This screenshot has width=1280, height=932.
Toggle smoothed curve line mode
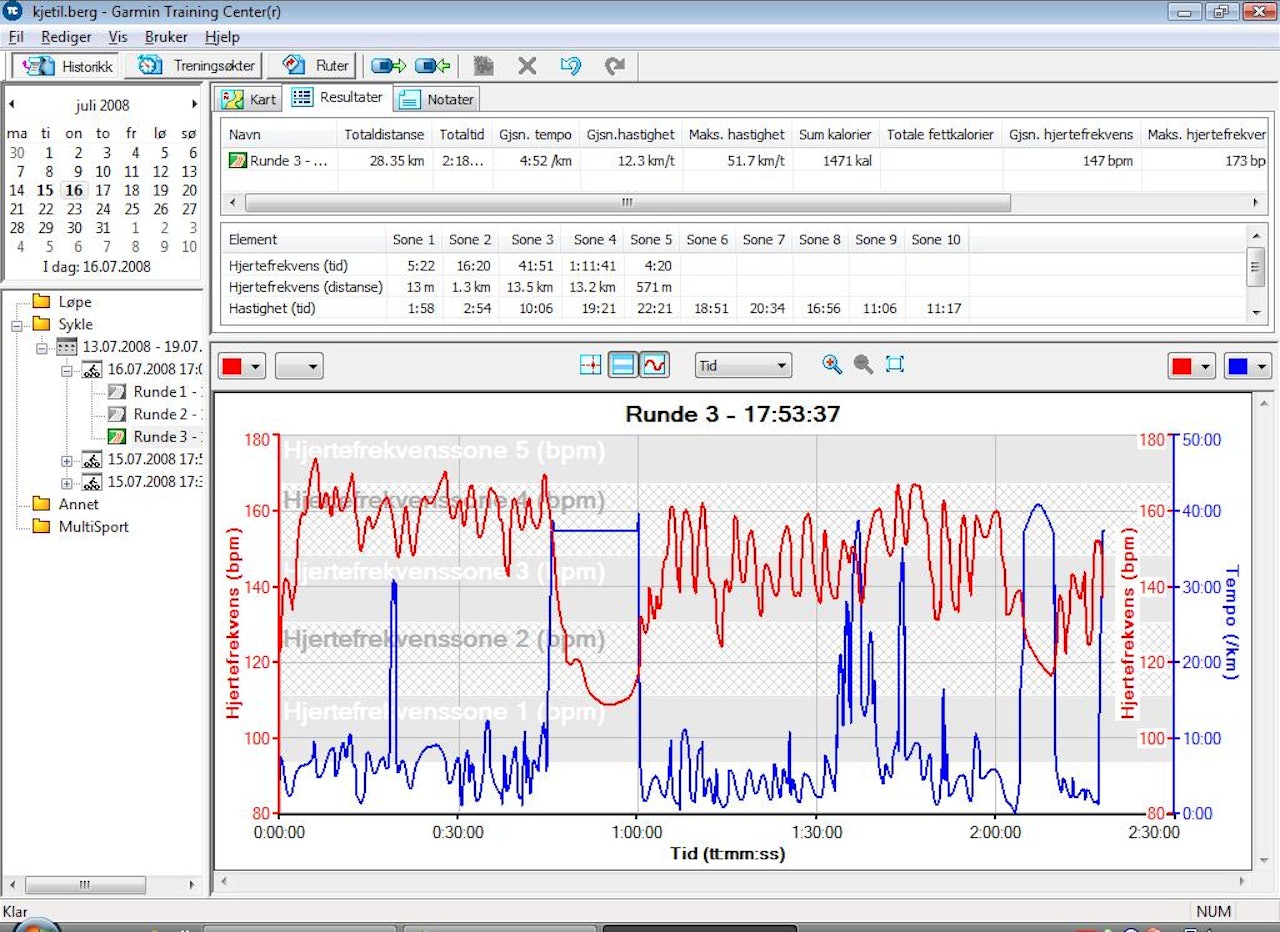pos(654,366)
